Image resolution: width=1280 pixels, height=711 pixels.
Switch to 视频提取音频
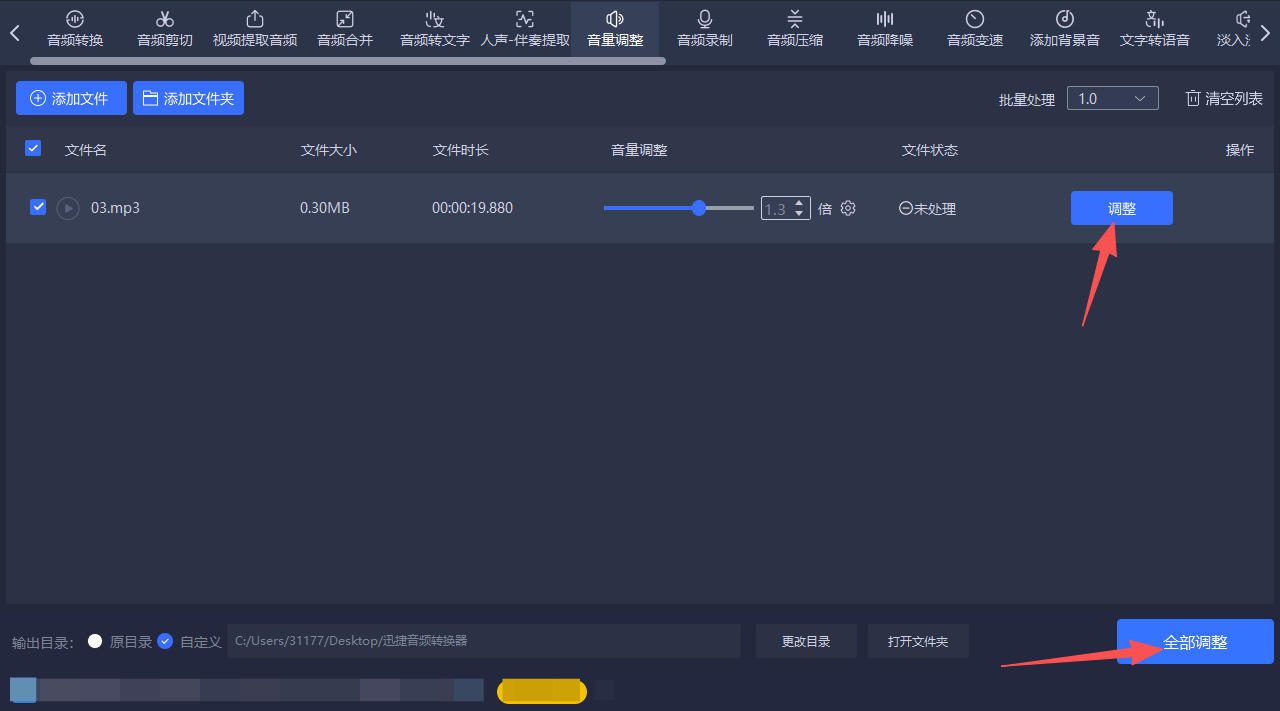254,28
